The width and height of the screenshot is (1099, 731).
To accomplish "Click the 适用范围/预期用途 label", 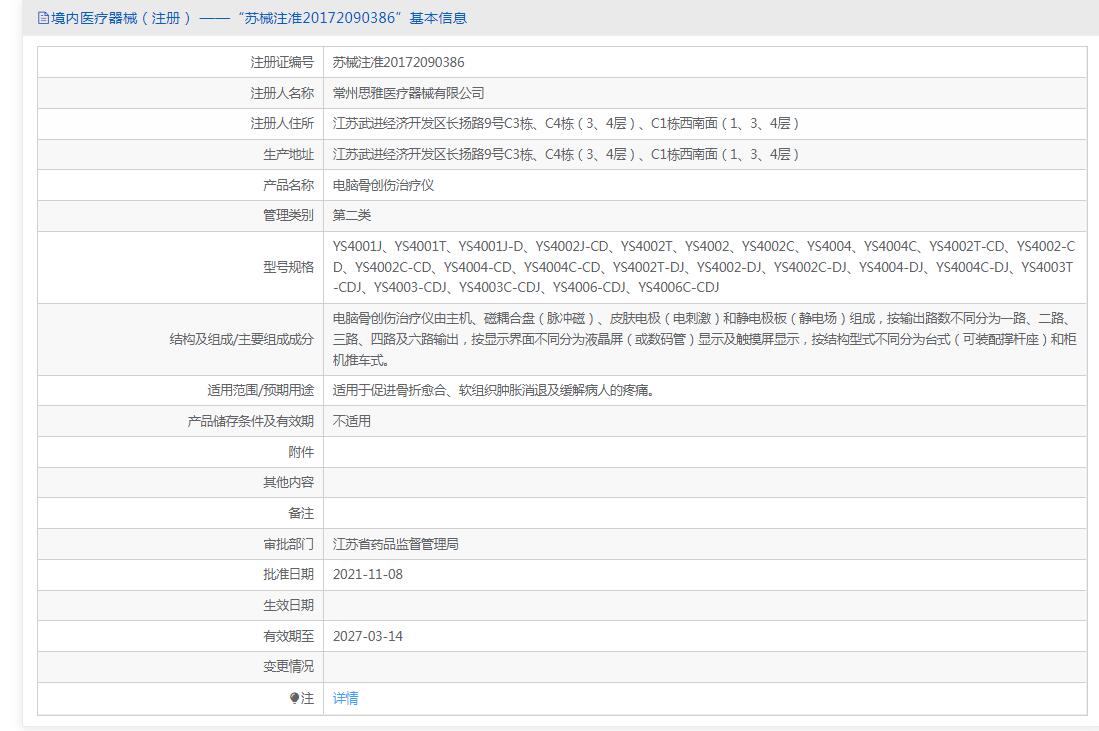I will [x=261, y=390].
